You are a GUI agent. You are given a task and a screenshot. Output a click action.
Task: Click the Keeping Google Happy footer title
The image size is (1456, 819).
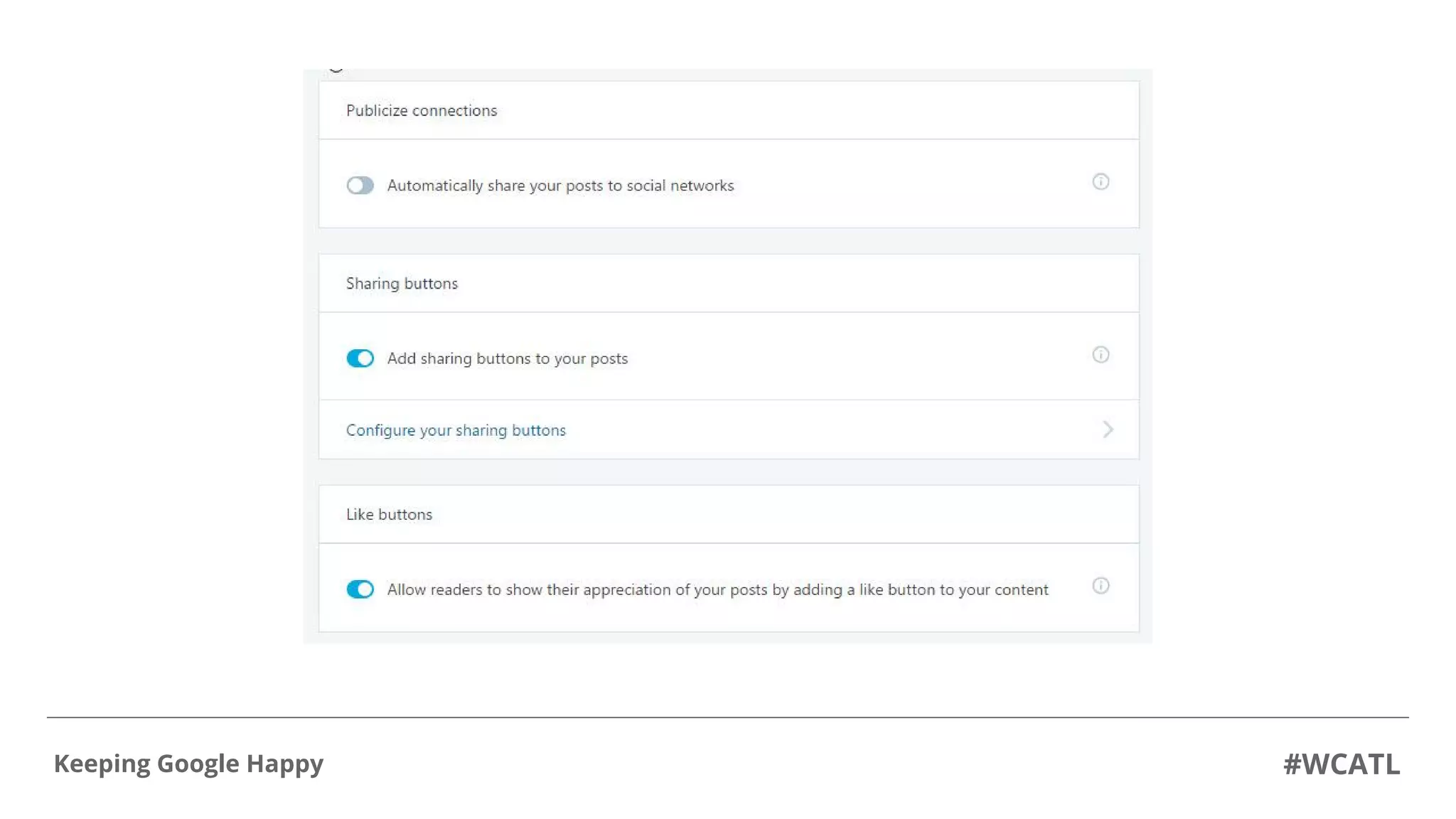click(x=188, y=764)
